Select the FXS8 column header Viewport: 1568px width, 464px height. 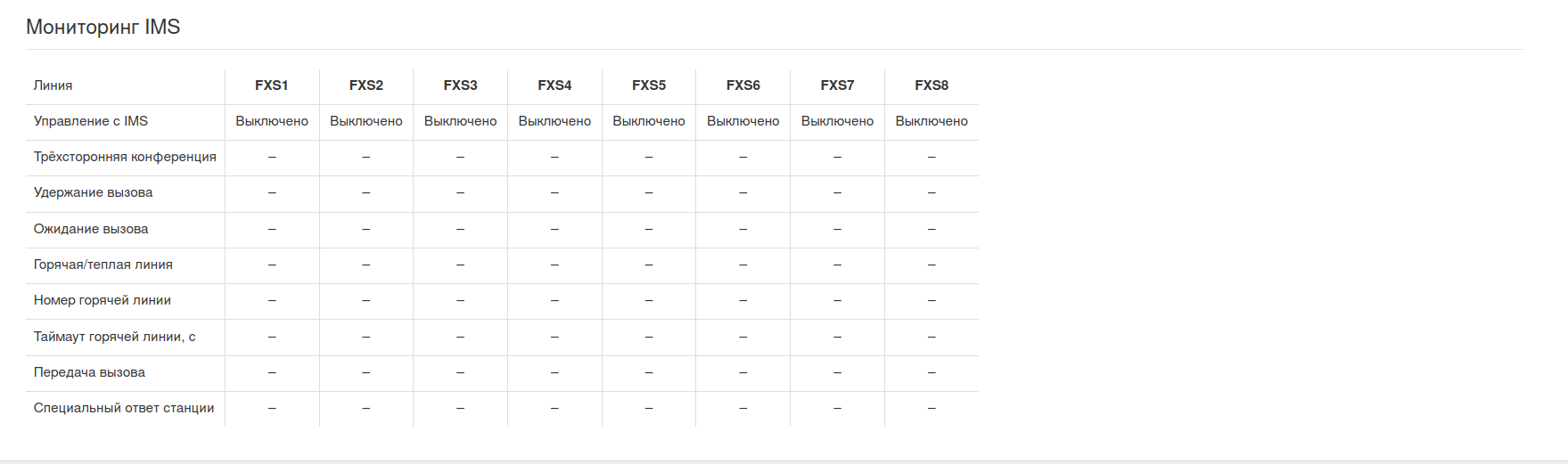[932, 85]
